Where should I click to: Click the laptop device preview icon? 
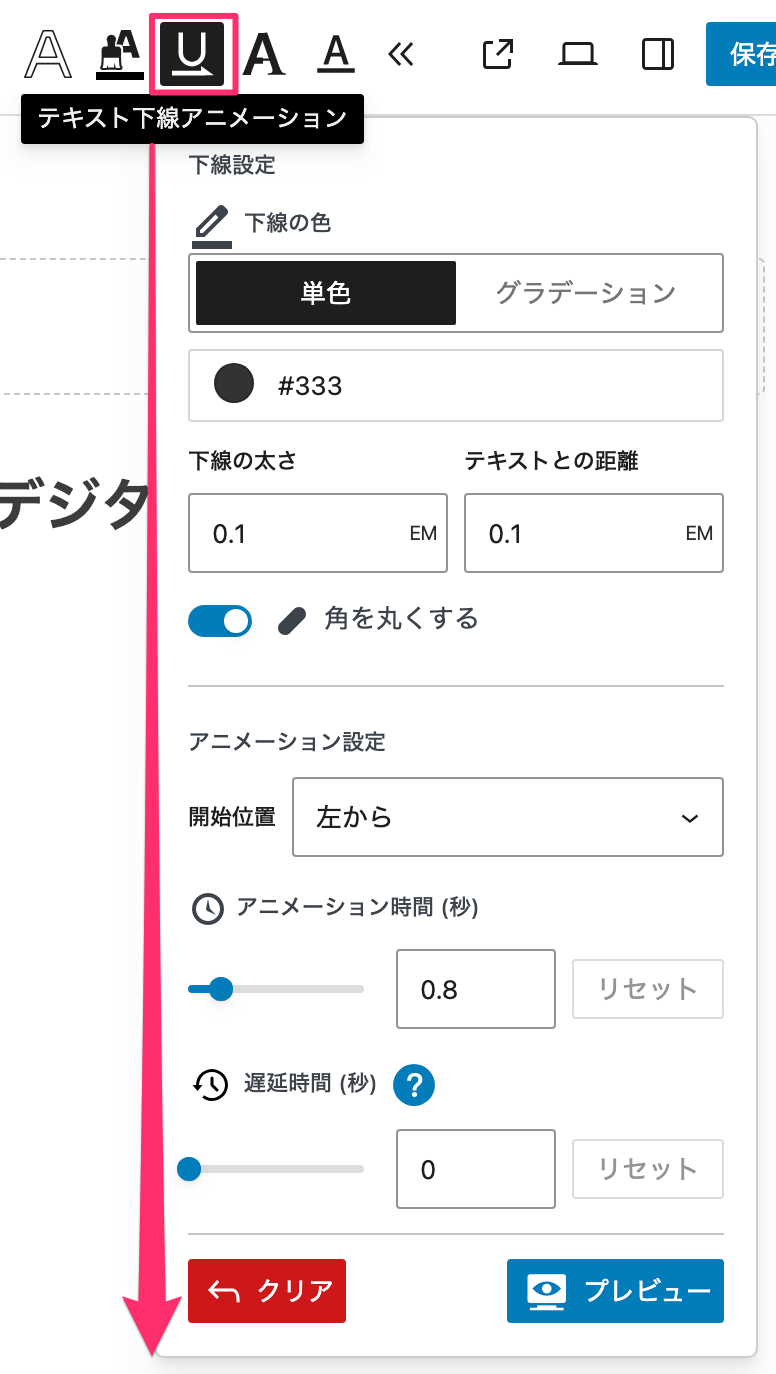pyautogui.click(x=578, y=54)
